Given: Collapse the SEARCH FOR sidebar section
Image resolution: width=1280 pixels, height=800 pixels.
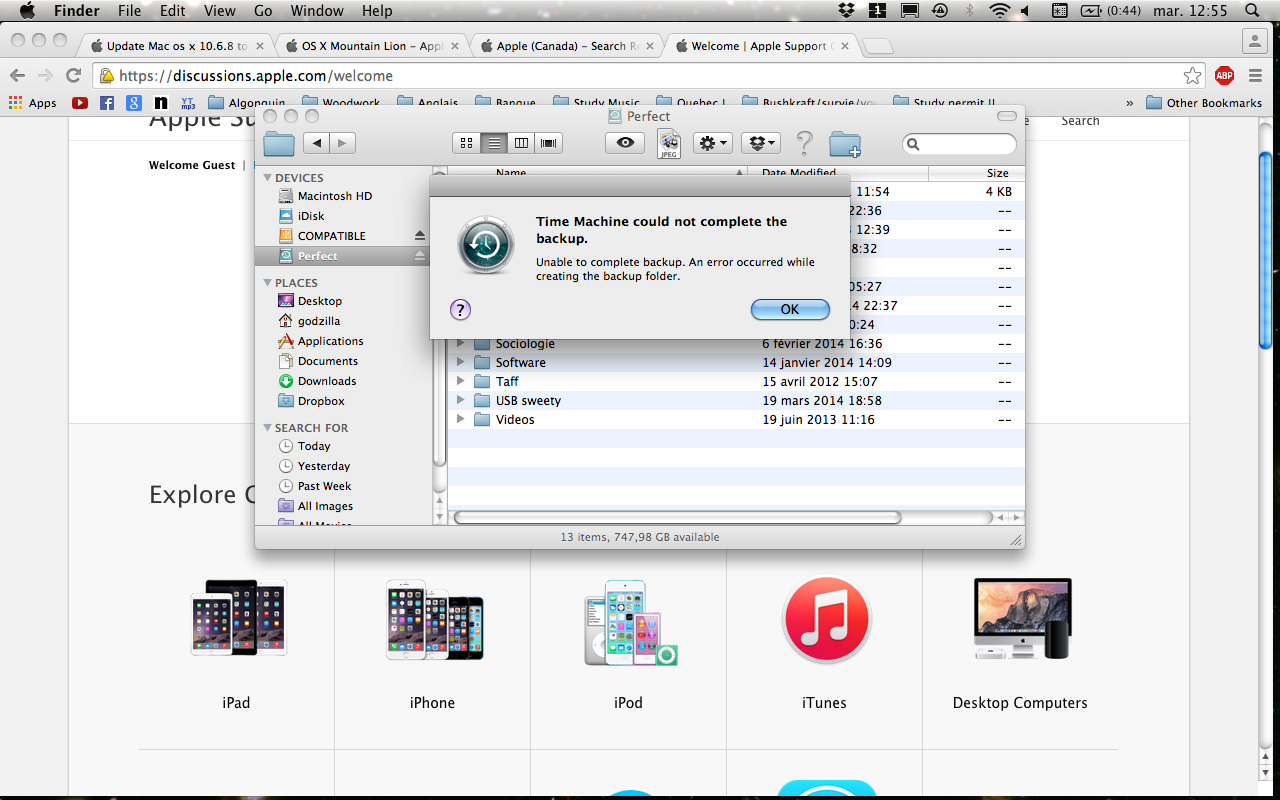Looking at the screenshot, I should tap(268, 428).
